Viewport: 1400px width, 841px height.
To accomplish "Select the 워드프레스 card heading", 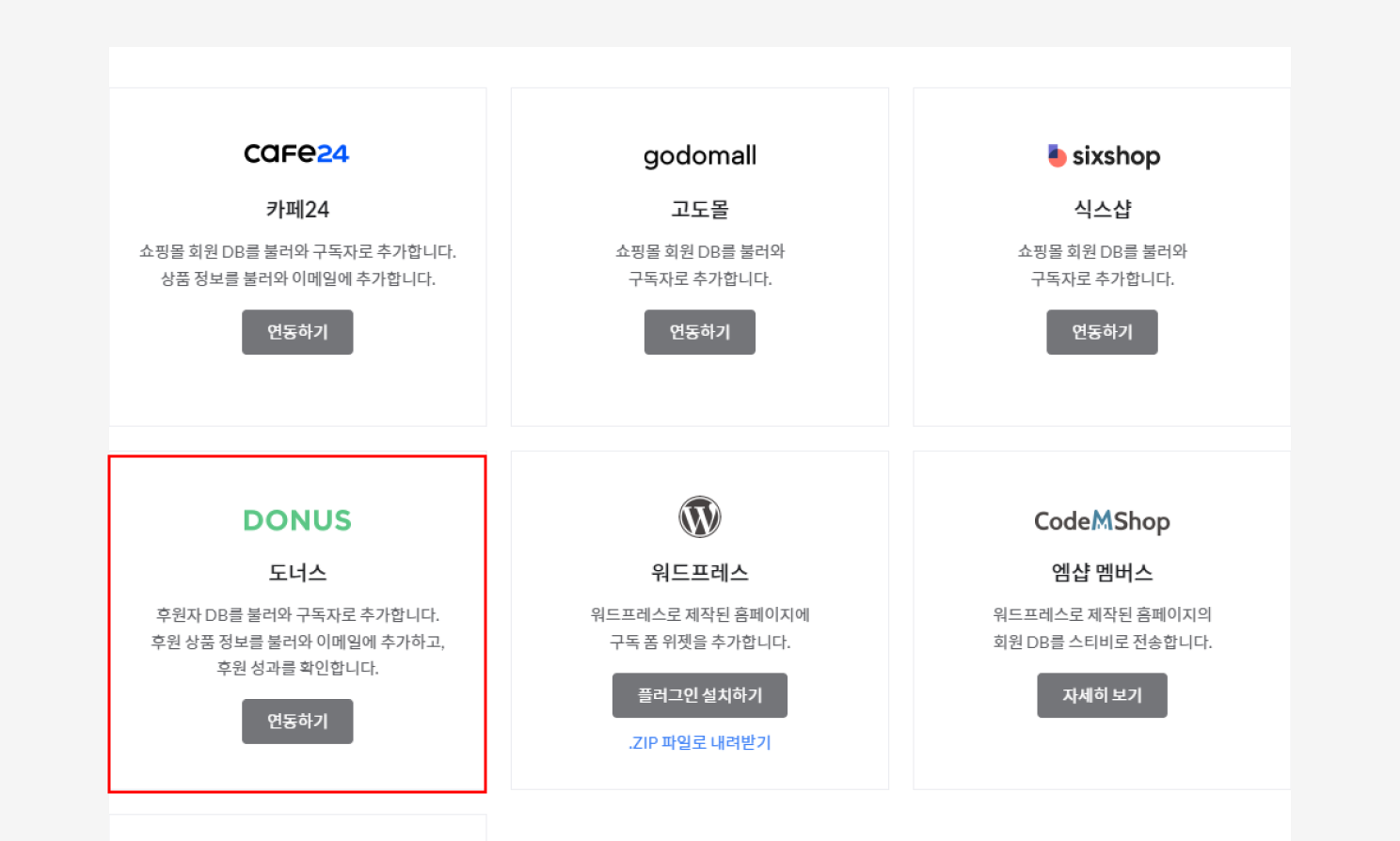I will coord(699,572).
